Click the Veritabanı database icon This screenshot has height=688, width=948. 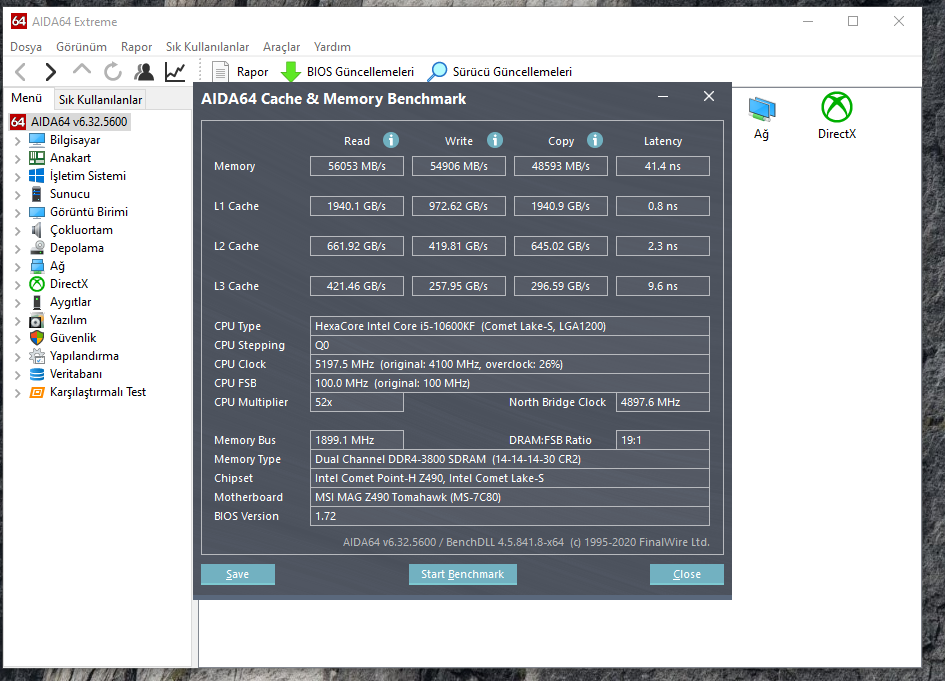pos(37,374)
